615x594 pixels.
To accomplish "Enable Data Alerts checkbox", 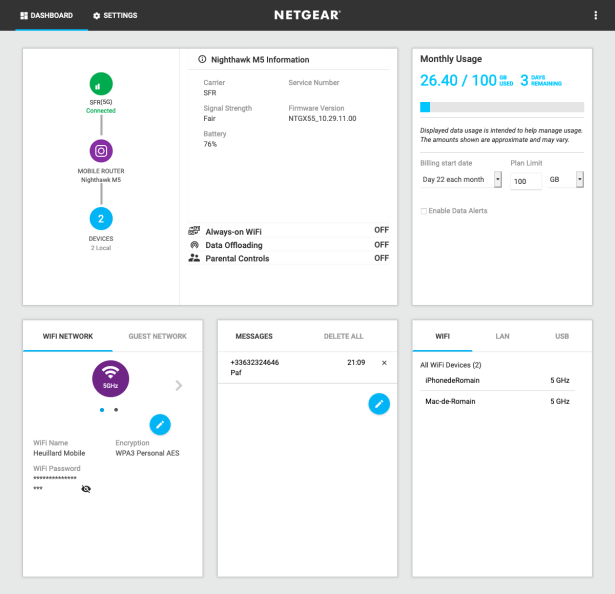I will pyautogui.click(x=424, y=211).
